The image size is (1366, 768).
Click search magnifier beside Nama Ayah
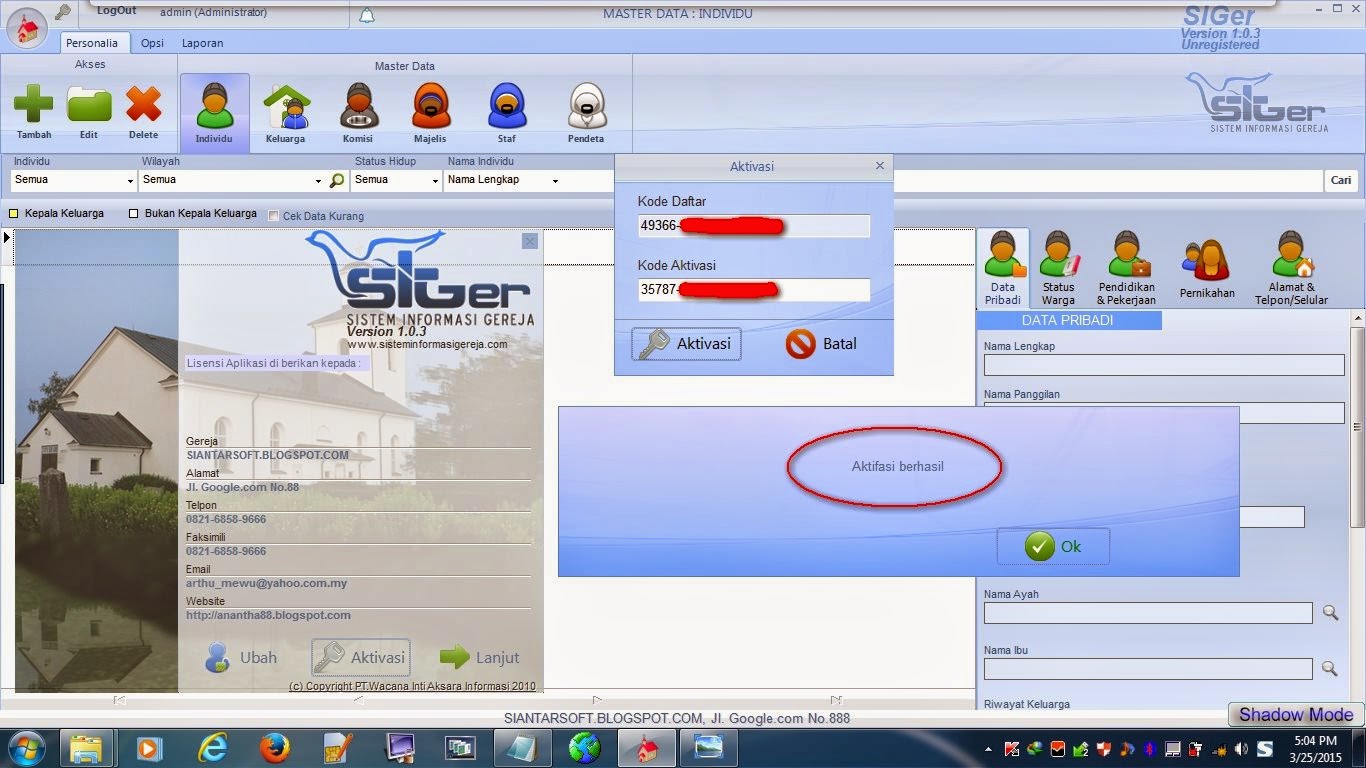pos(1330,612)
